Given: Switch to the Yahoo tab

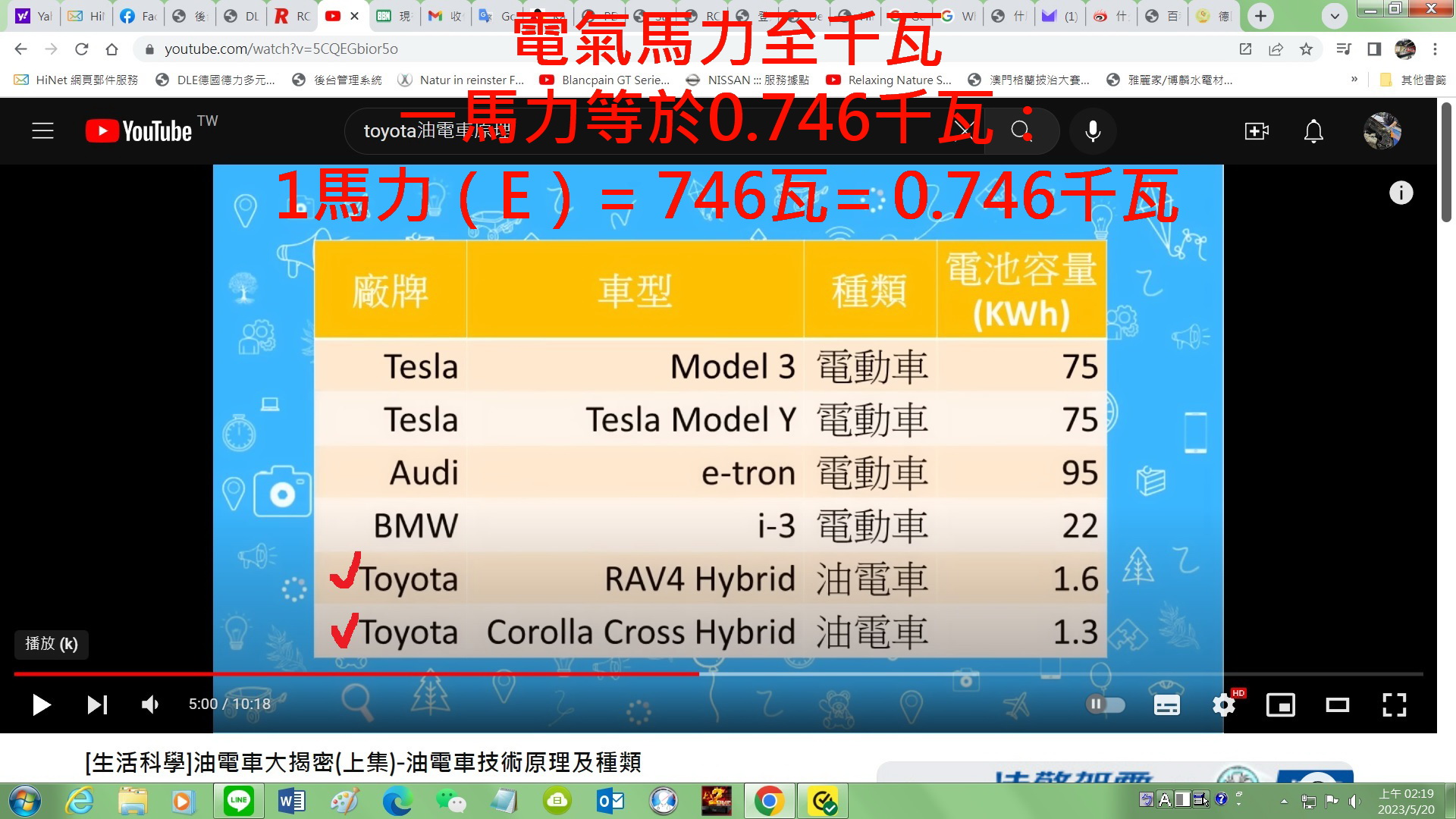Looking at the screenshot, I should tap(34, 16).
